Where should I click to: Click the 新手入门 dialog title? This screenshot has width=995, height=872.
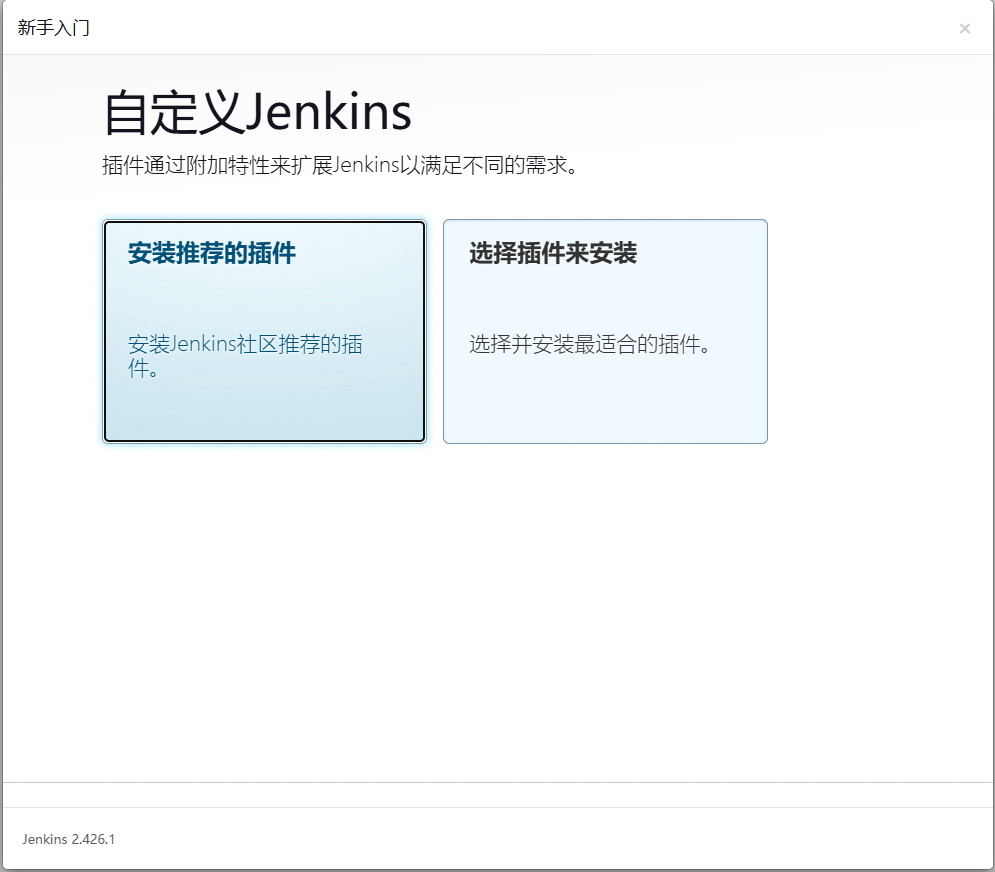[x=54, y=28]
